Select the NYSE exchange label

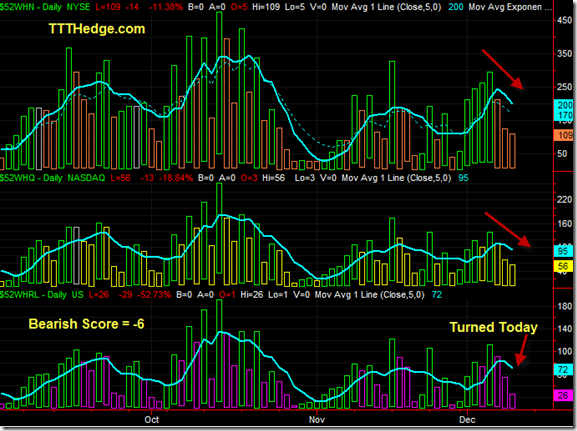click(78, 7)
